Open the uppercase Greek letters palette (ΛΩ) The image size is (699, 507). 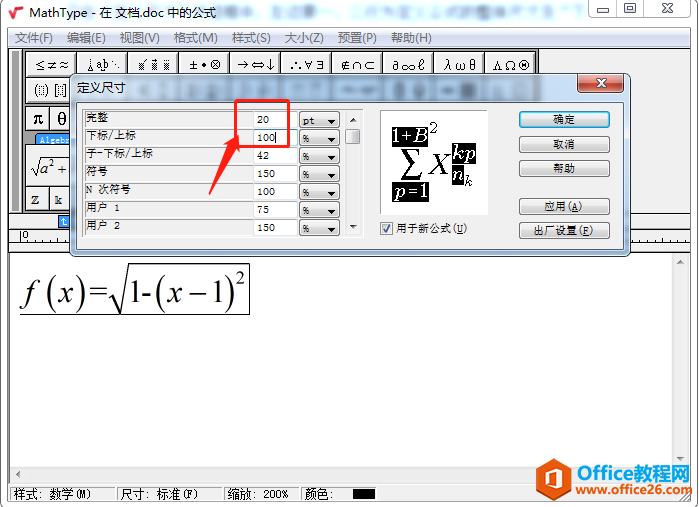[x=510, y=65]
